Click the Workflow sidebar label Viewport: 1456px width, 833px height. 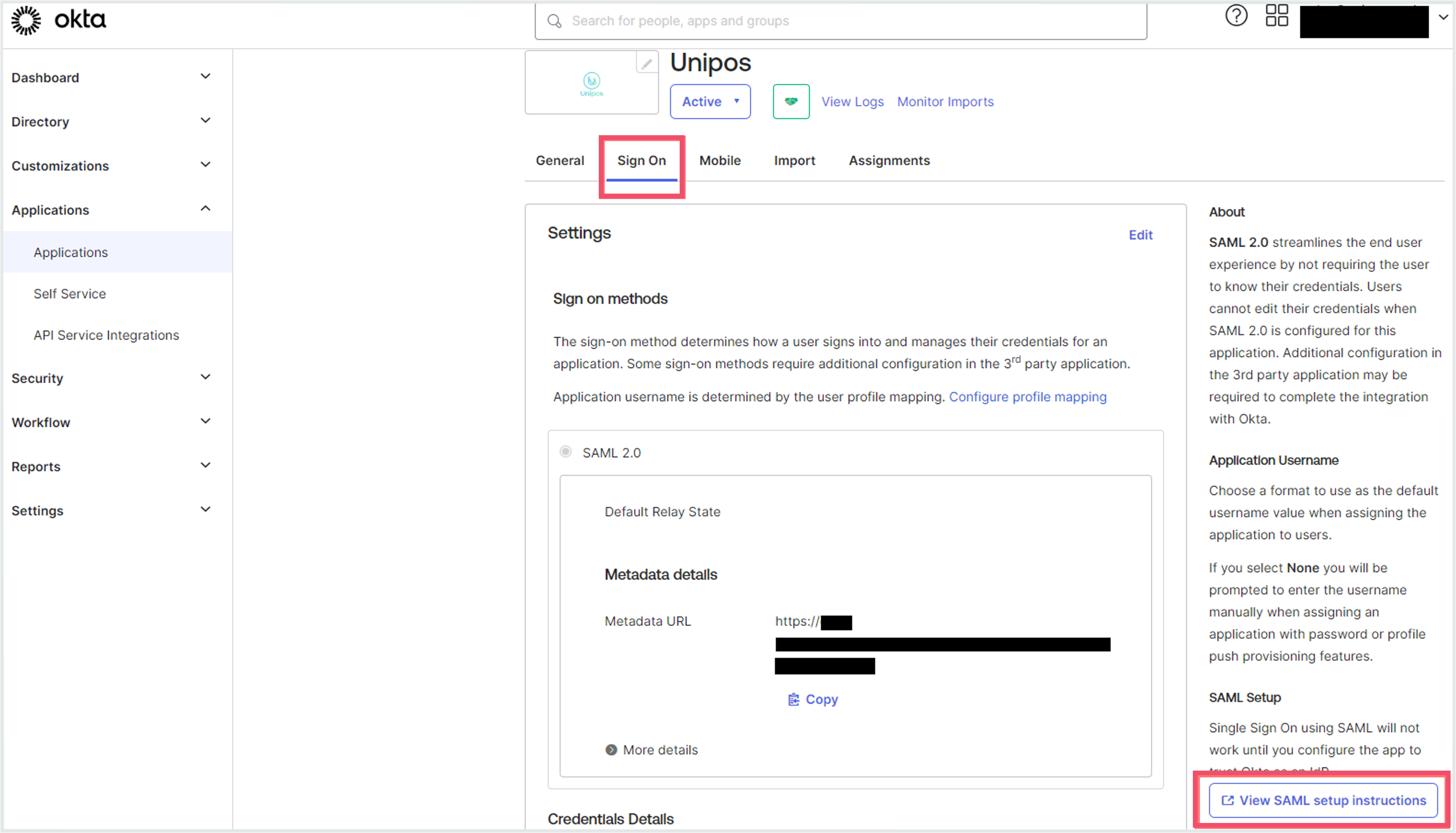41,423
